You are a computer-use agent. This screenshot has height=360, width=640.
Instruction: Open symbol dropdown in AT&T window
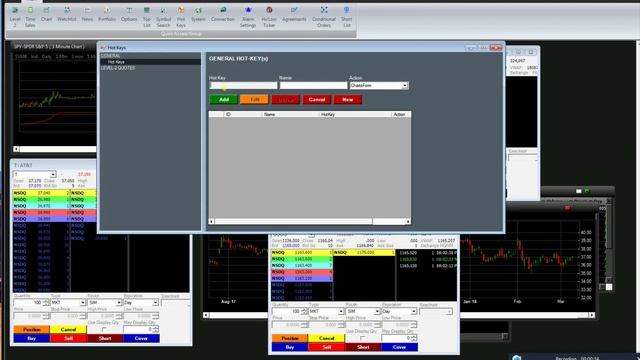tap(53, 175)
